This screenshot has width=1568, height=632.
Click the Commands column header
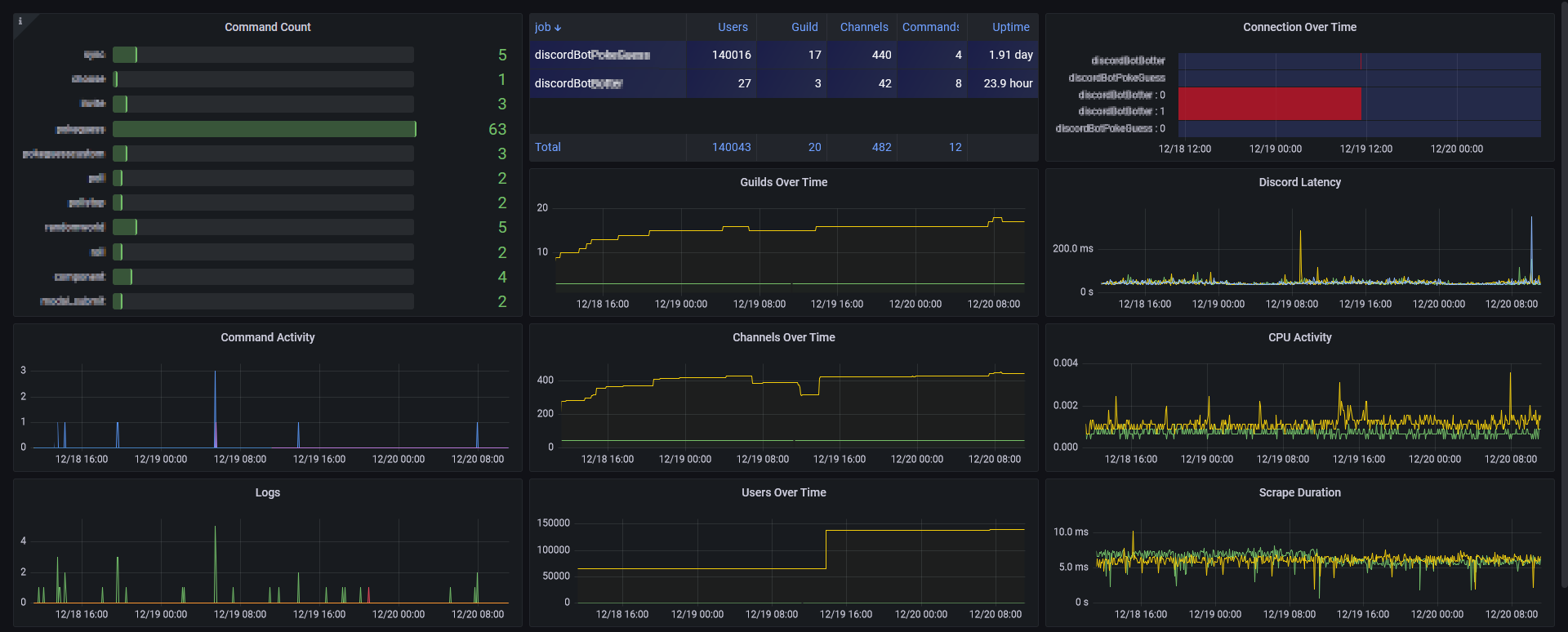(930, 27)
